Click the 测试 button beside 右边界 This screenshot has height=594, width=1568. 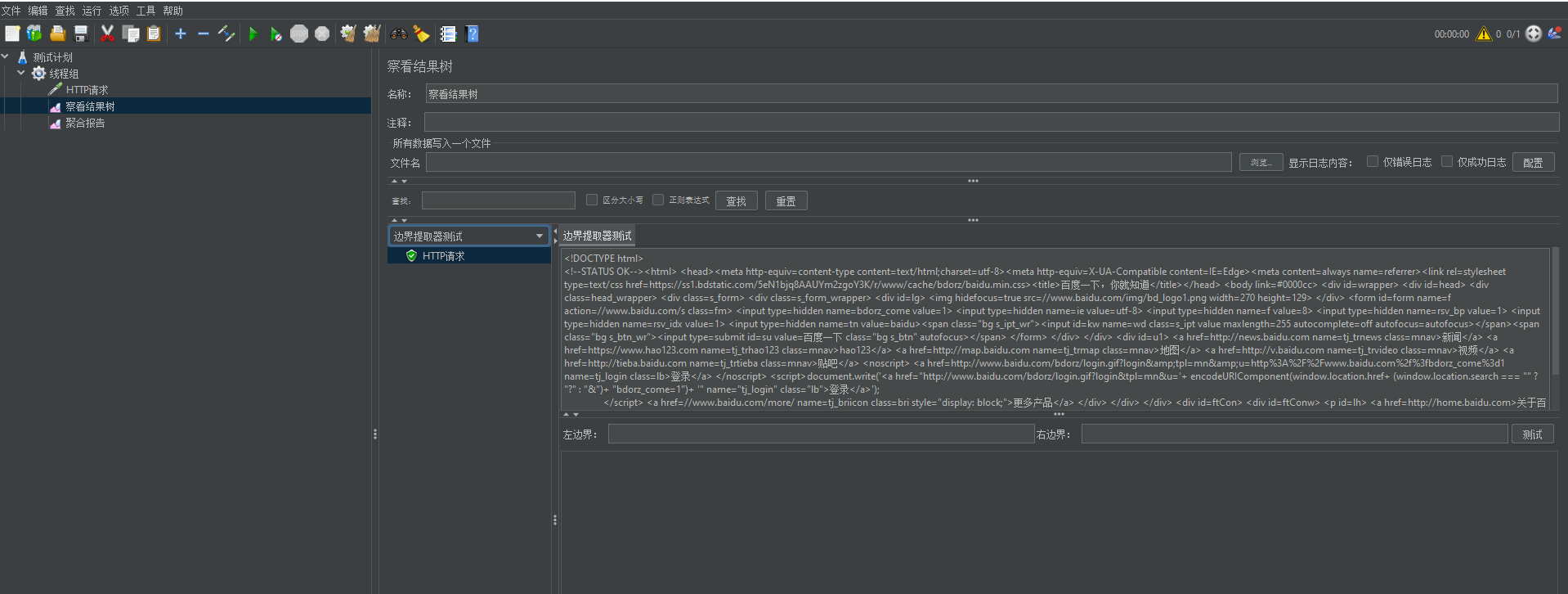tap(1532, 434)
